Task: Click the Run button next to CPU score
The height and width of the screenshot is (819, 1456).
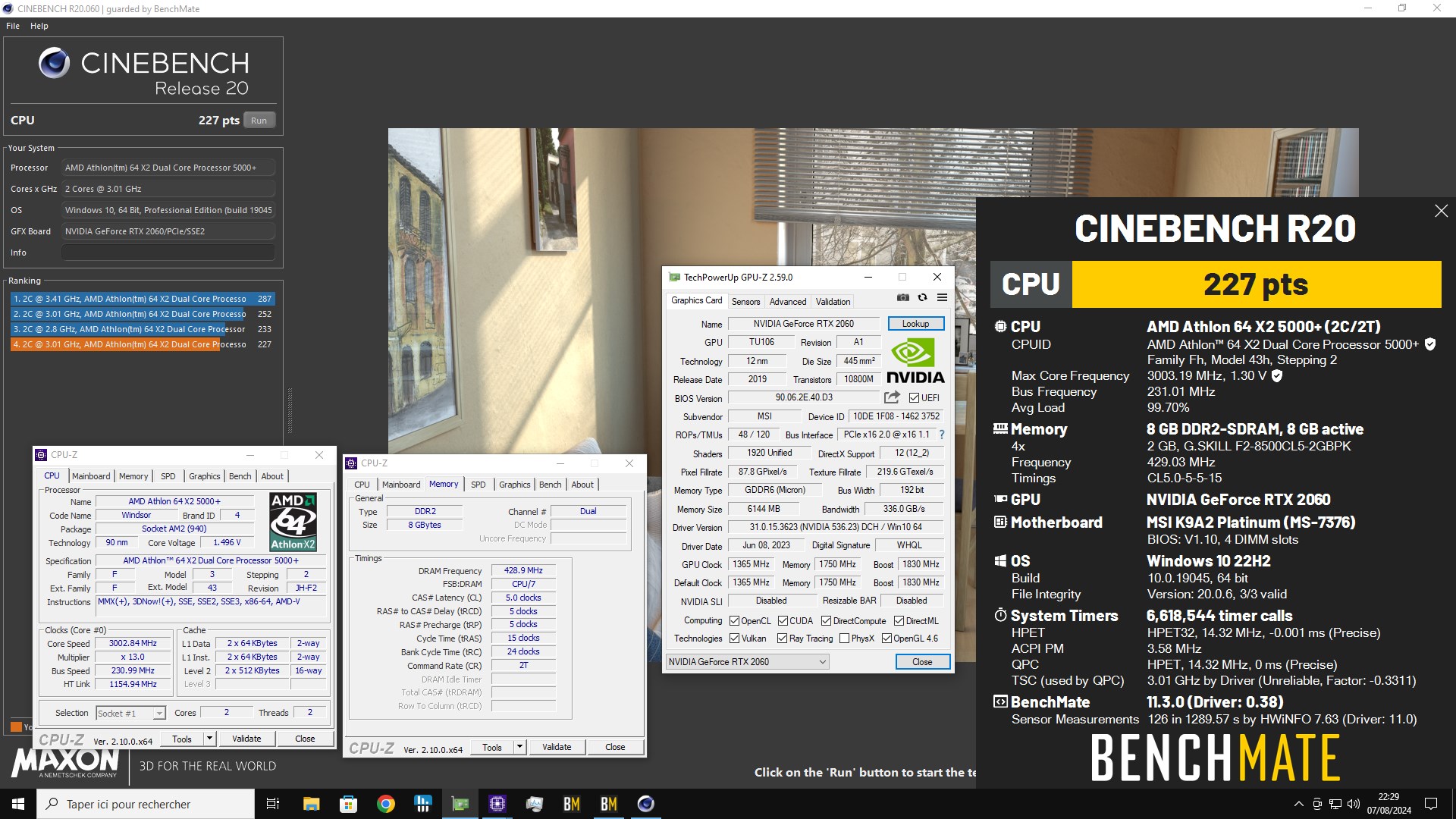Action: tap(259, 121)
